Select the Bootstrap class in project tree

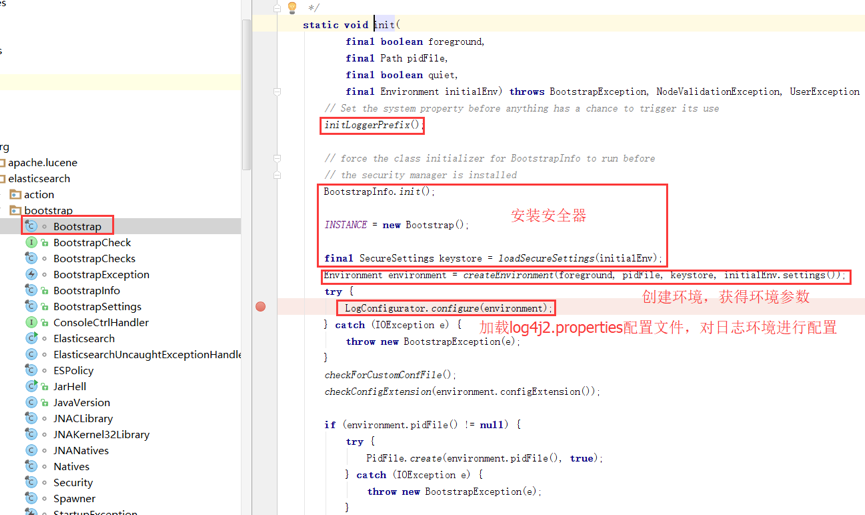tap(77, 227)
